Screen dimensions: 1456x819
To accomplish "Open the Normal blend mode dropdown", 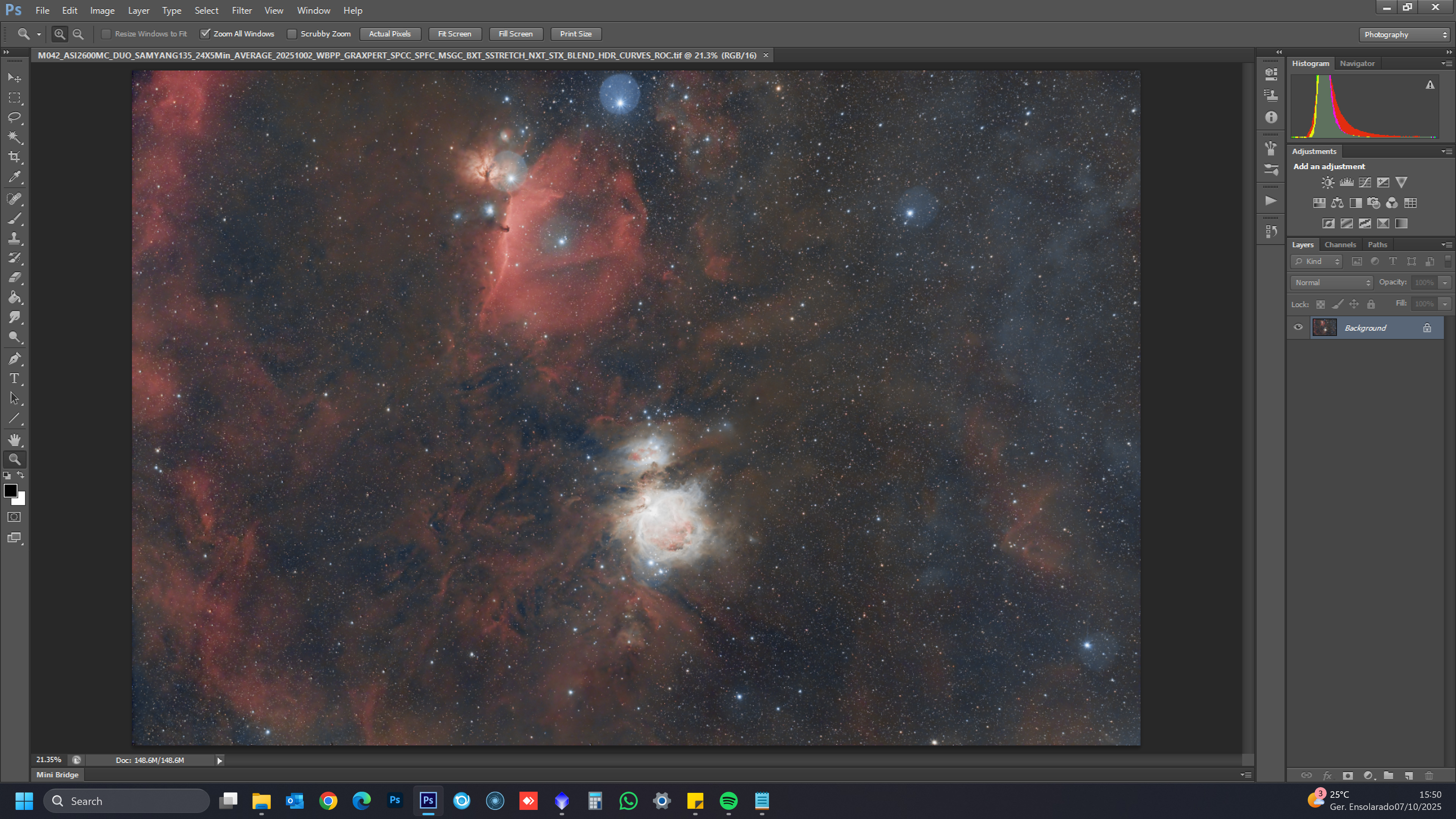I will pos(1332,282).
